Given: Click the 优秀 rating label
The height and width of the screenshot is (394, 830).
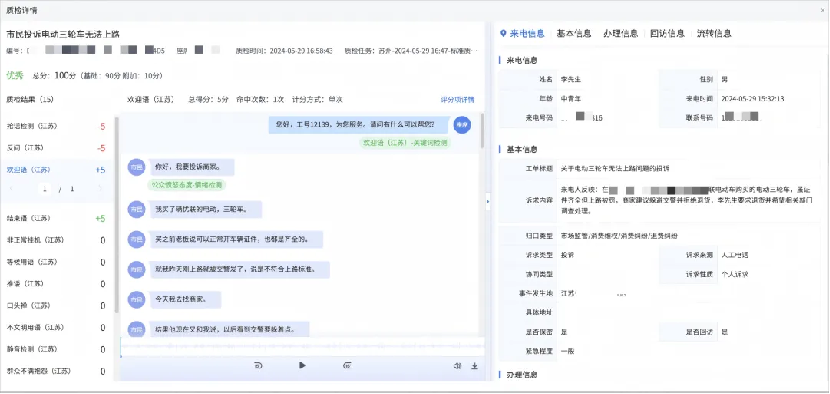Looking at the screenshot, I should pos(15,75).
